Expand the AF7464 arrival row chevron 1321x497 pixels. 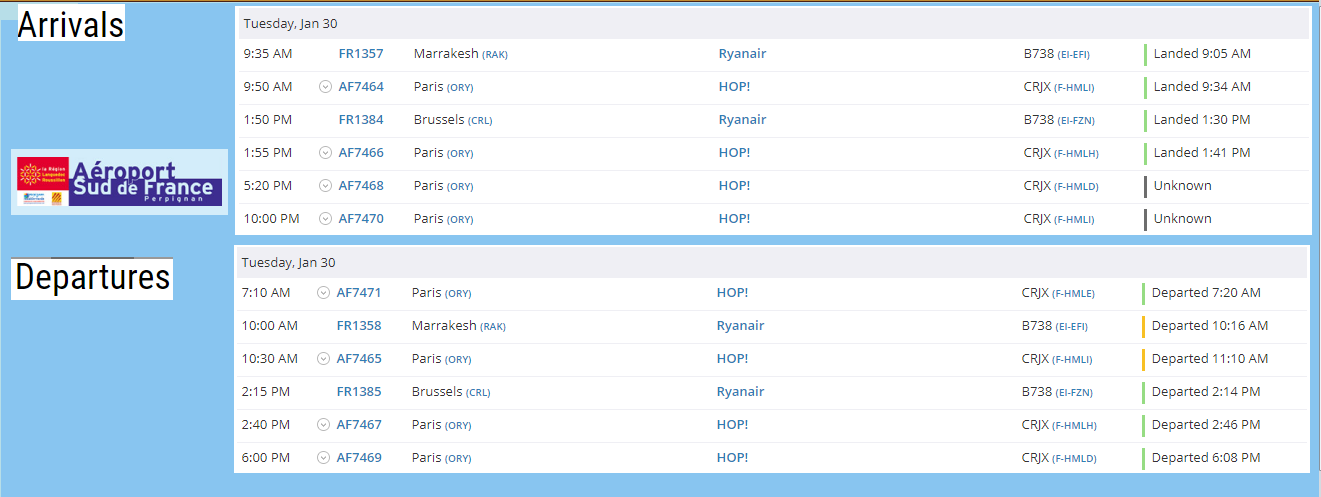(x=325, y=87)
